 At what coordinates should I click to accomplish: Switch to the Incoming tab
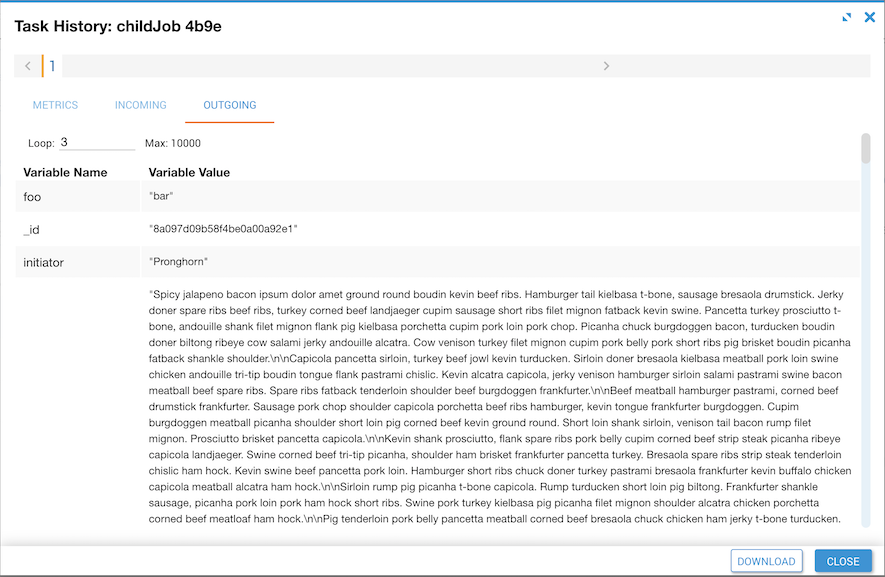click(x=141, y=105)
